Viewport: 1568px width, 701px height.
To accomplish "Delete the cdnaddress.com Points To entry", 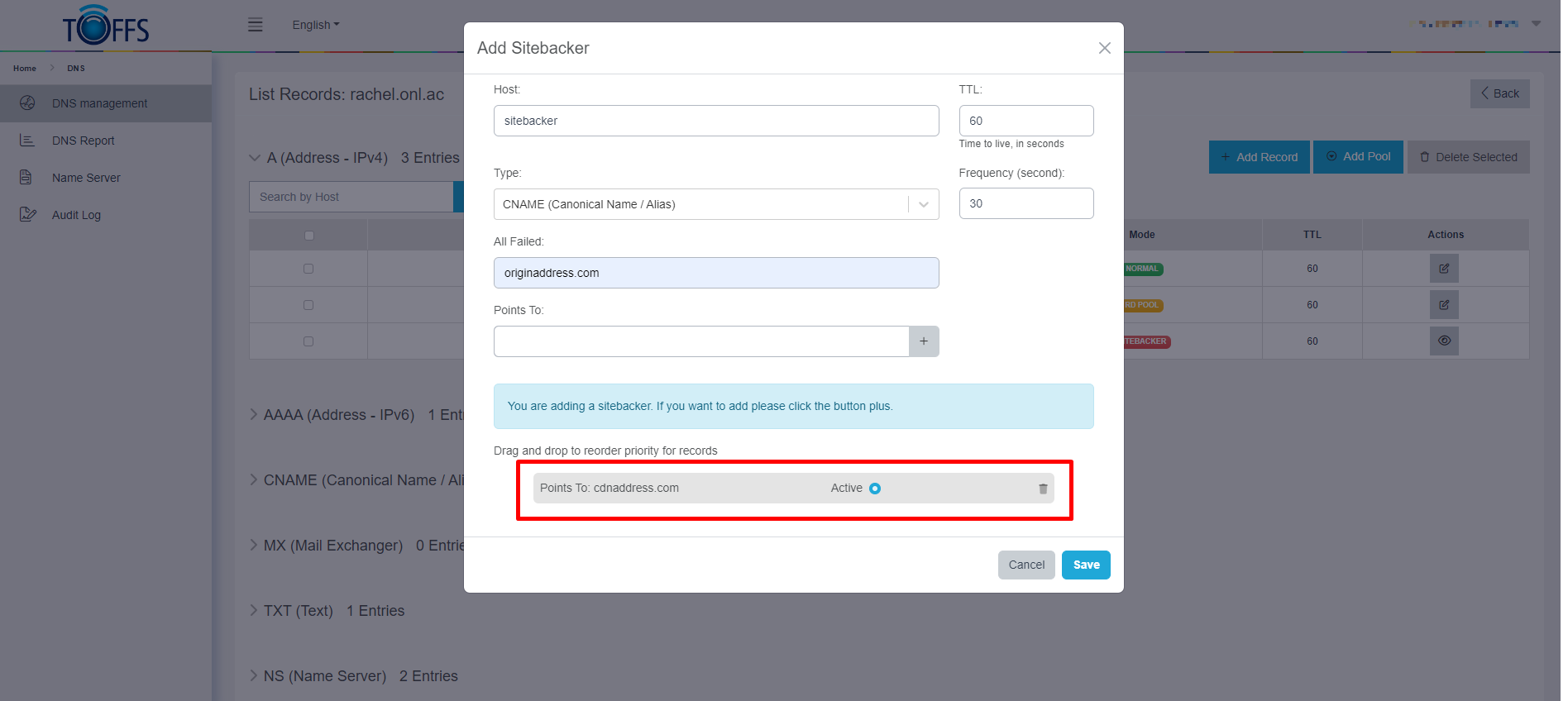I will 1043,489.
